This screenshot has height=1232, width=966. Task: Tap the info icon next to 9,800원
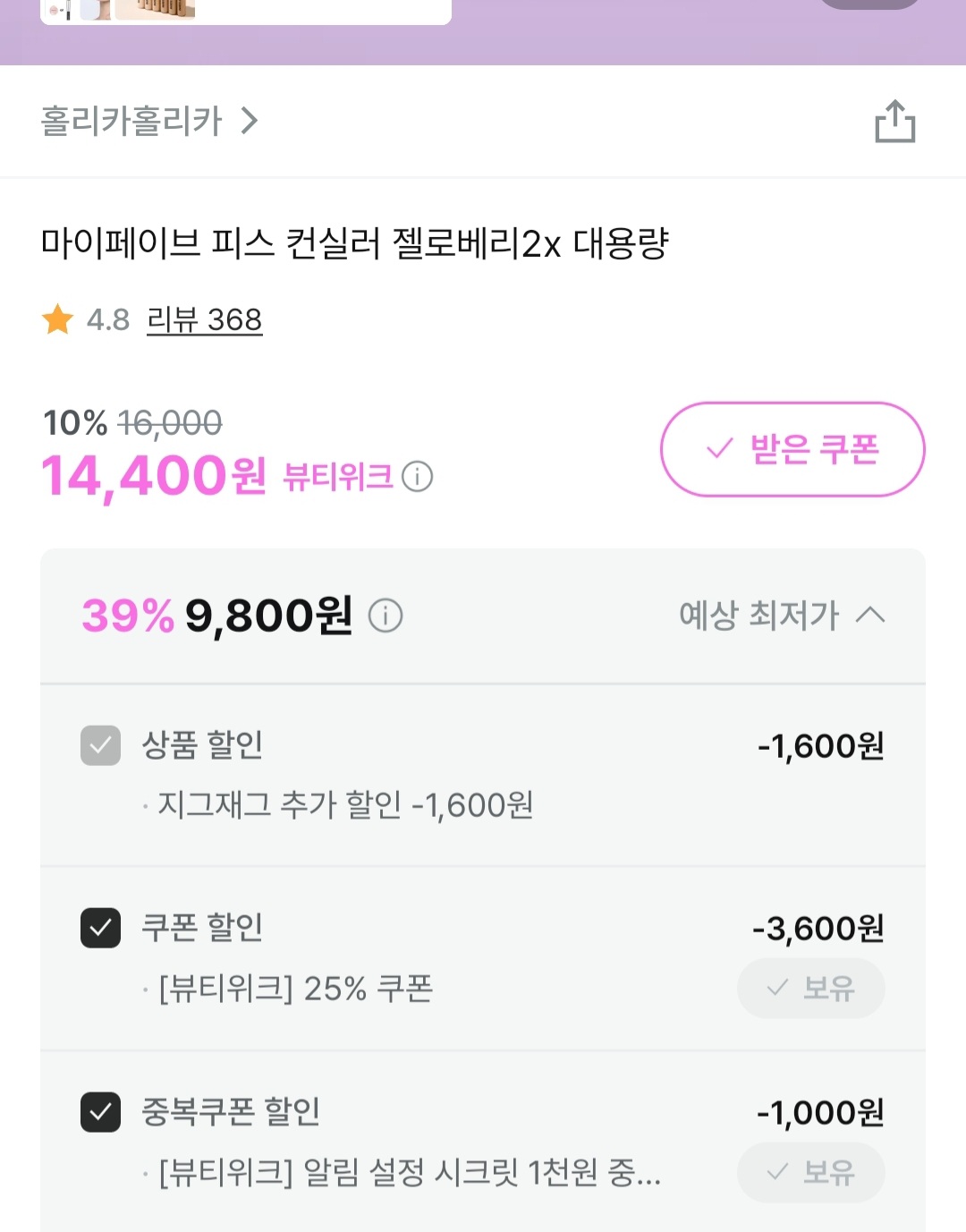386,616
